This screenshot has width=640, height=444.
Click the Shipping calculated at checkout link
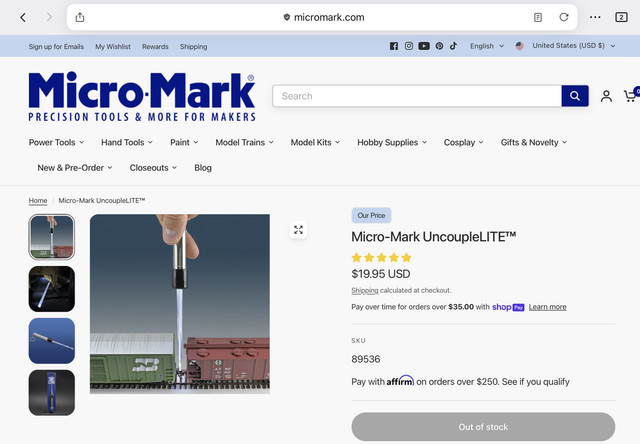pos(364,290)
